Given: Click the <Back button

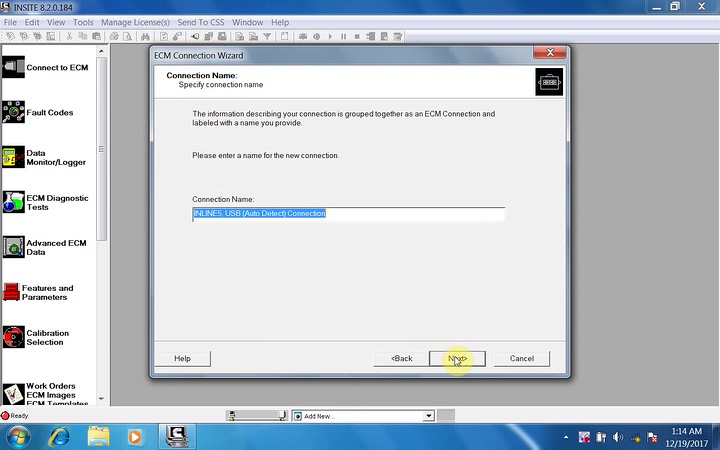Looking at the screenshot, I should point(401,359).
